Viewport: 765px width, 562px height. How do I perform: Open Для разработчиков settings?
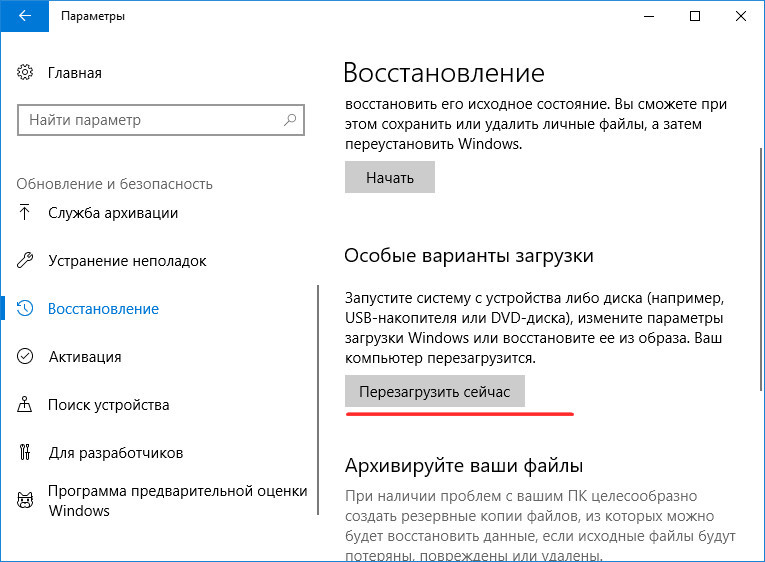[x=116, y=453]
